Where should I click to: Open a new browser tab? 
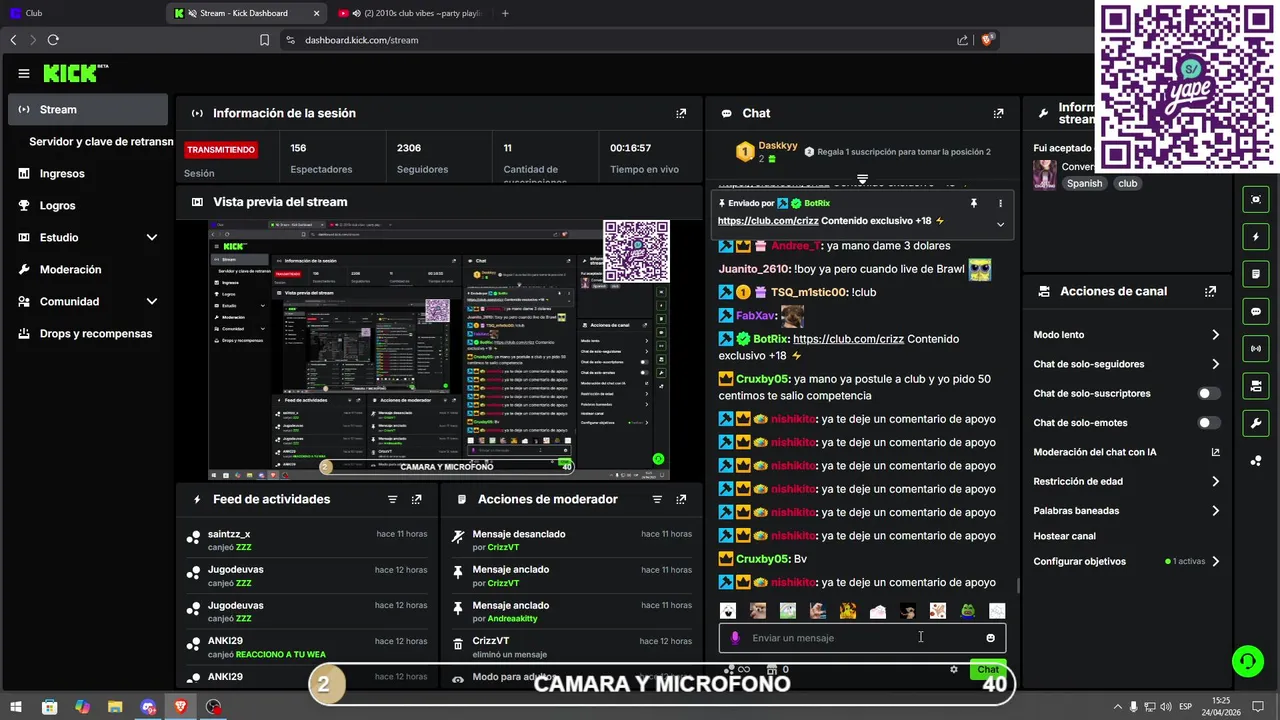click(505, 13)
